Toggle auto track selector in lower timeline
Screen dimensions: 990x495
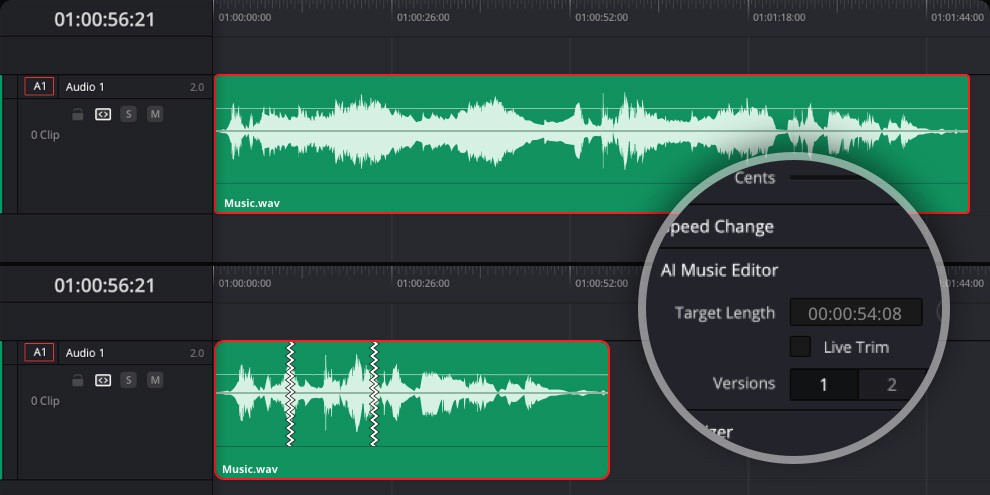(x=102, y=380)
